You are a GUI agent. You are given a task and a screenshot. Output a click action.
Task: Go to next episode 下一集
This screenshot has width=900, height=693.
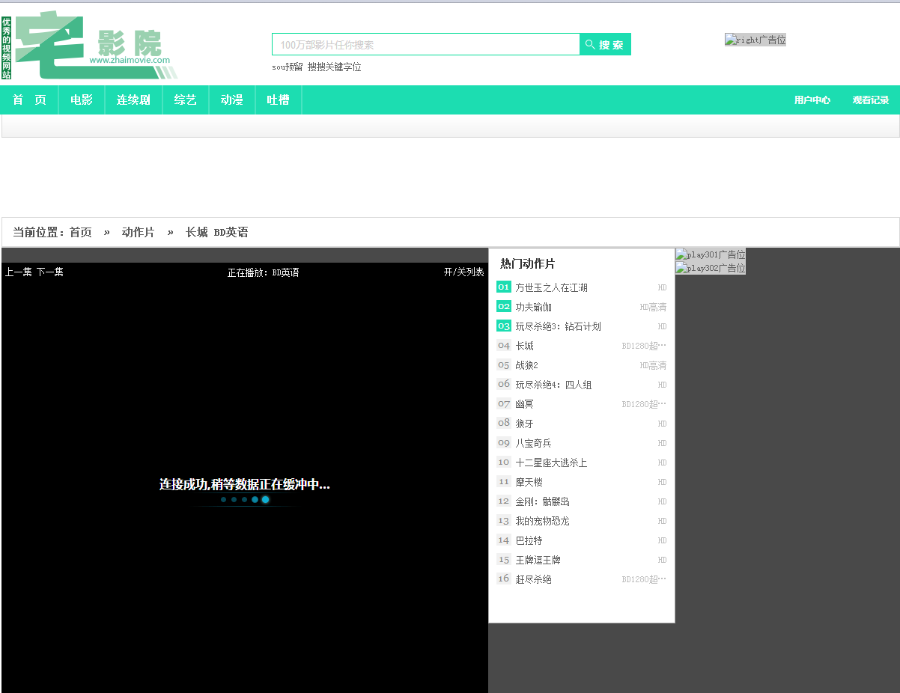[50, 272]
